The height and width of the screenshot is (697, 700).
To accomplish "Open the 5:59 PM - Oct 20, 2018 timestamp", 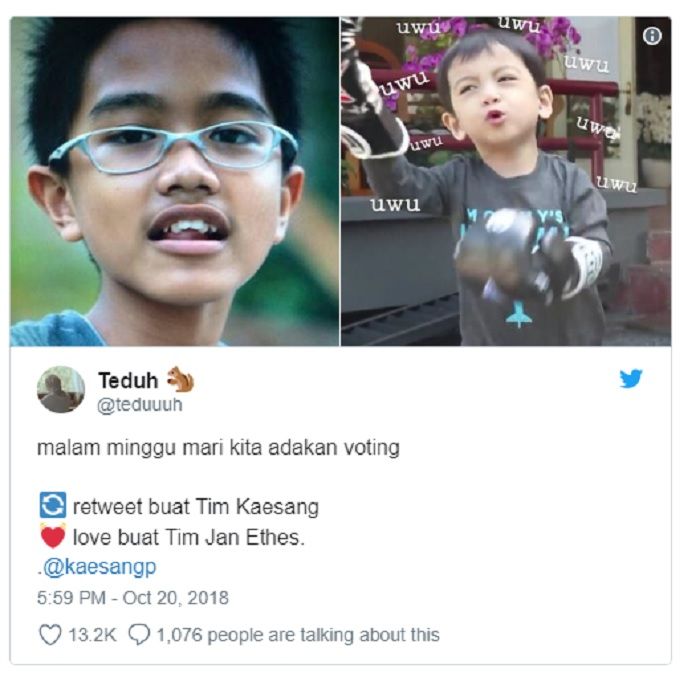I will pos(133,598).
